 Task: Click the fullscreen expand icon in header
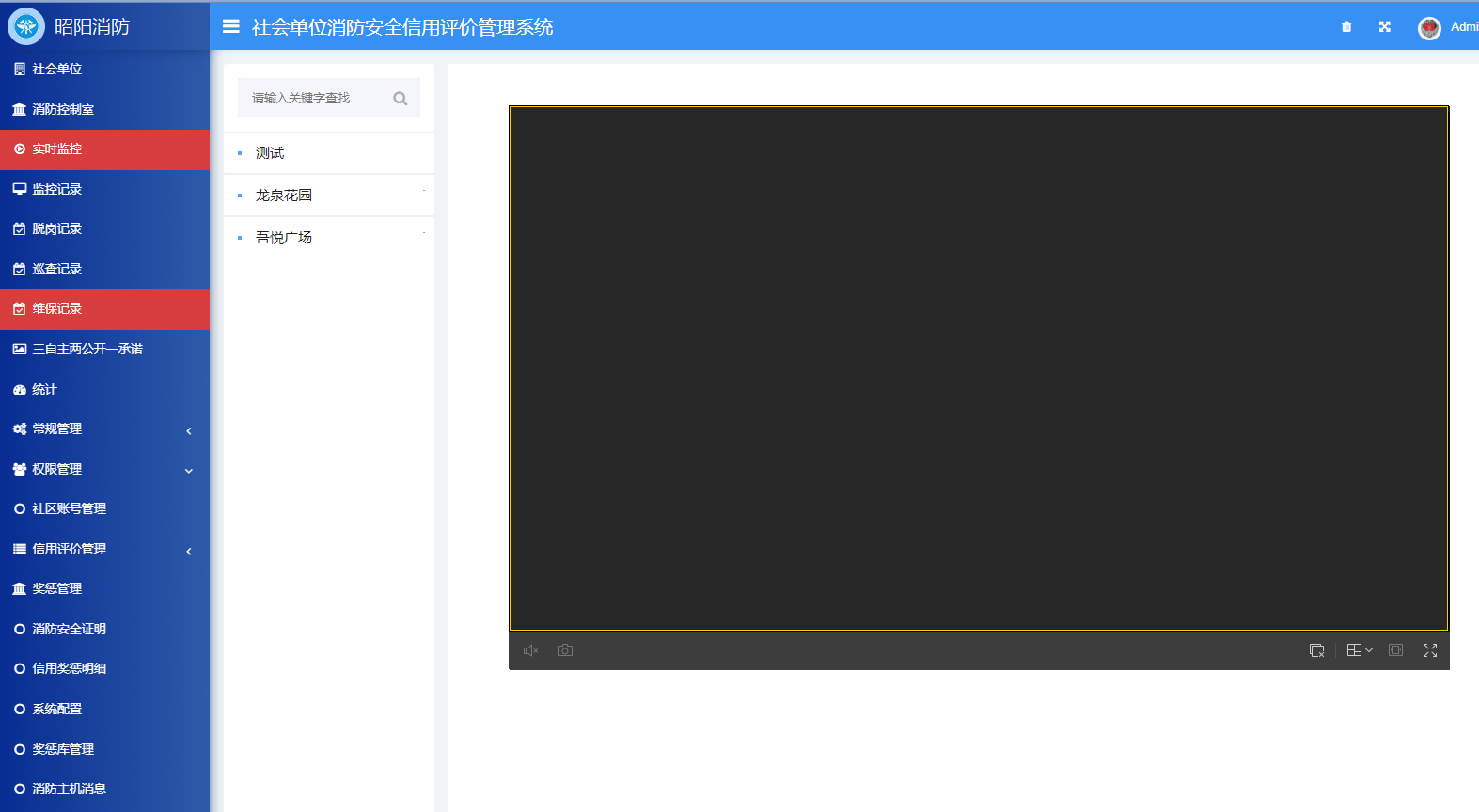[x=1385, y=27]
